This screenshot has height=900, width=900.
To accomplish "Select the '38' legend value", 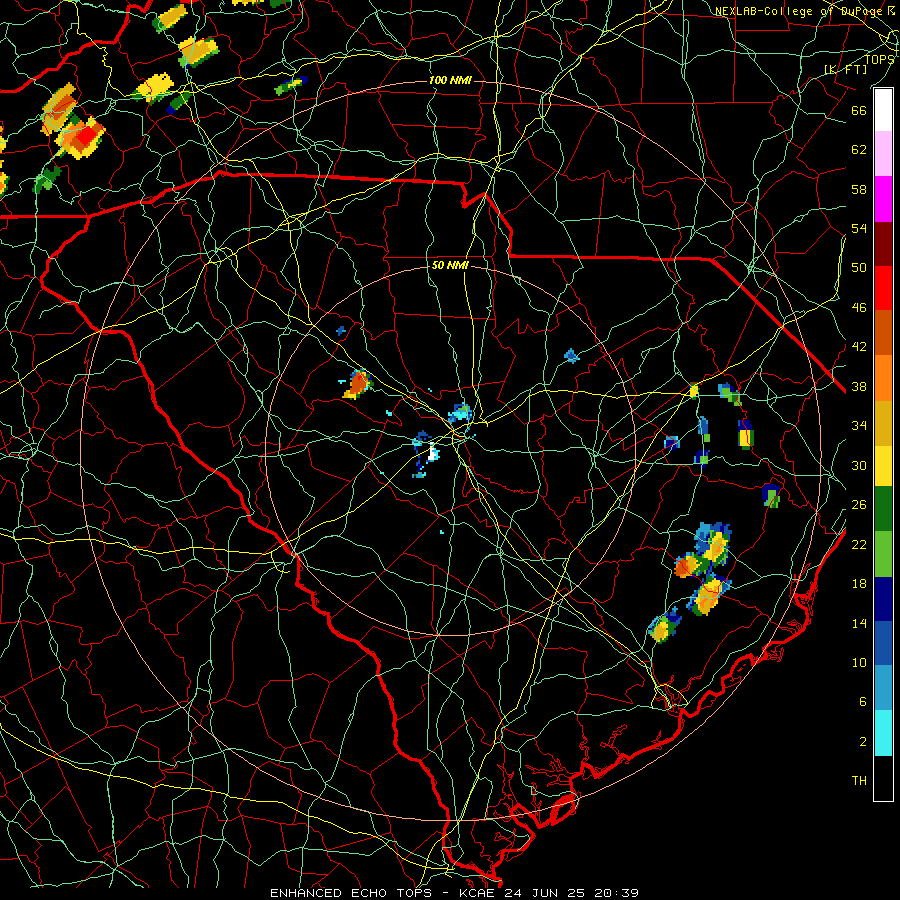I will 859,386.
